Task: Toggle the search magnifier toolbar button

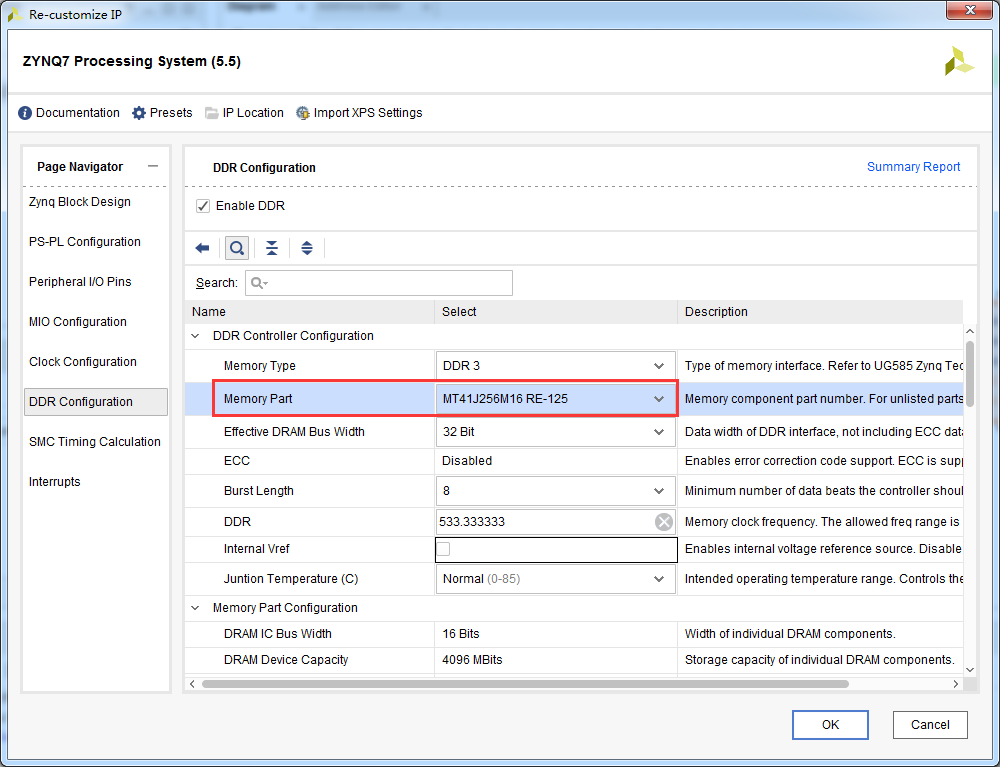Action: [x=237, y=248]
